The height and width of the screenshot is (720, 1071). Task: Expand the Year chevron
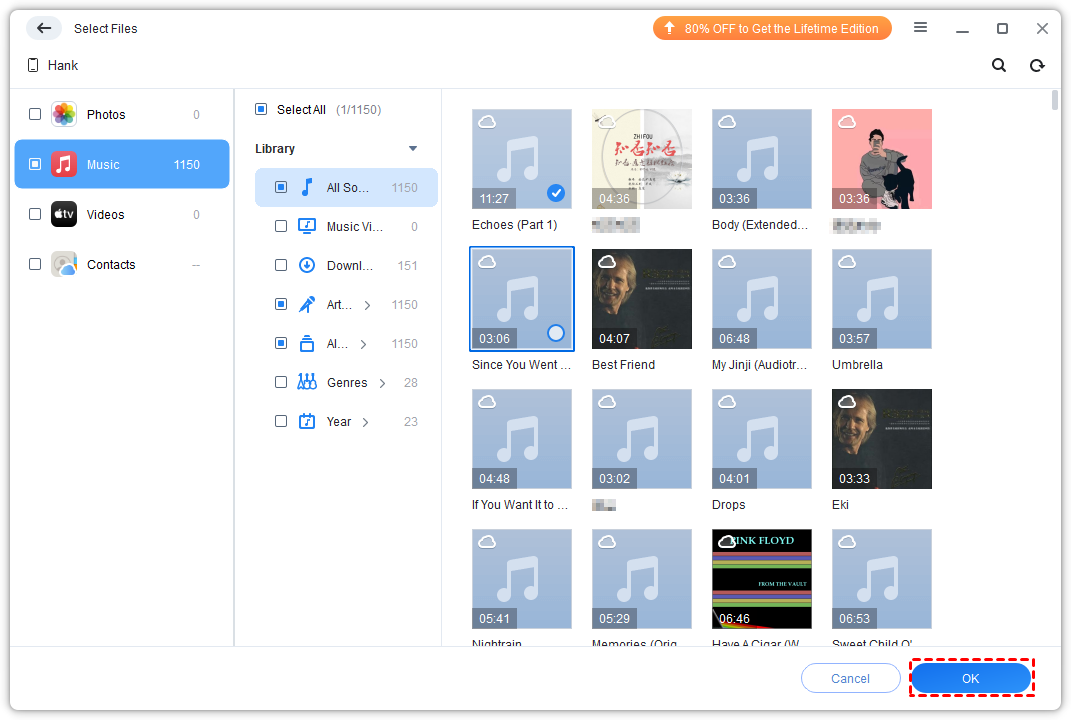point(365,422)
